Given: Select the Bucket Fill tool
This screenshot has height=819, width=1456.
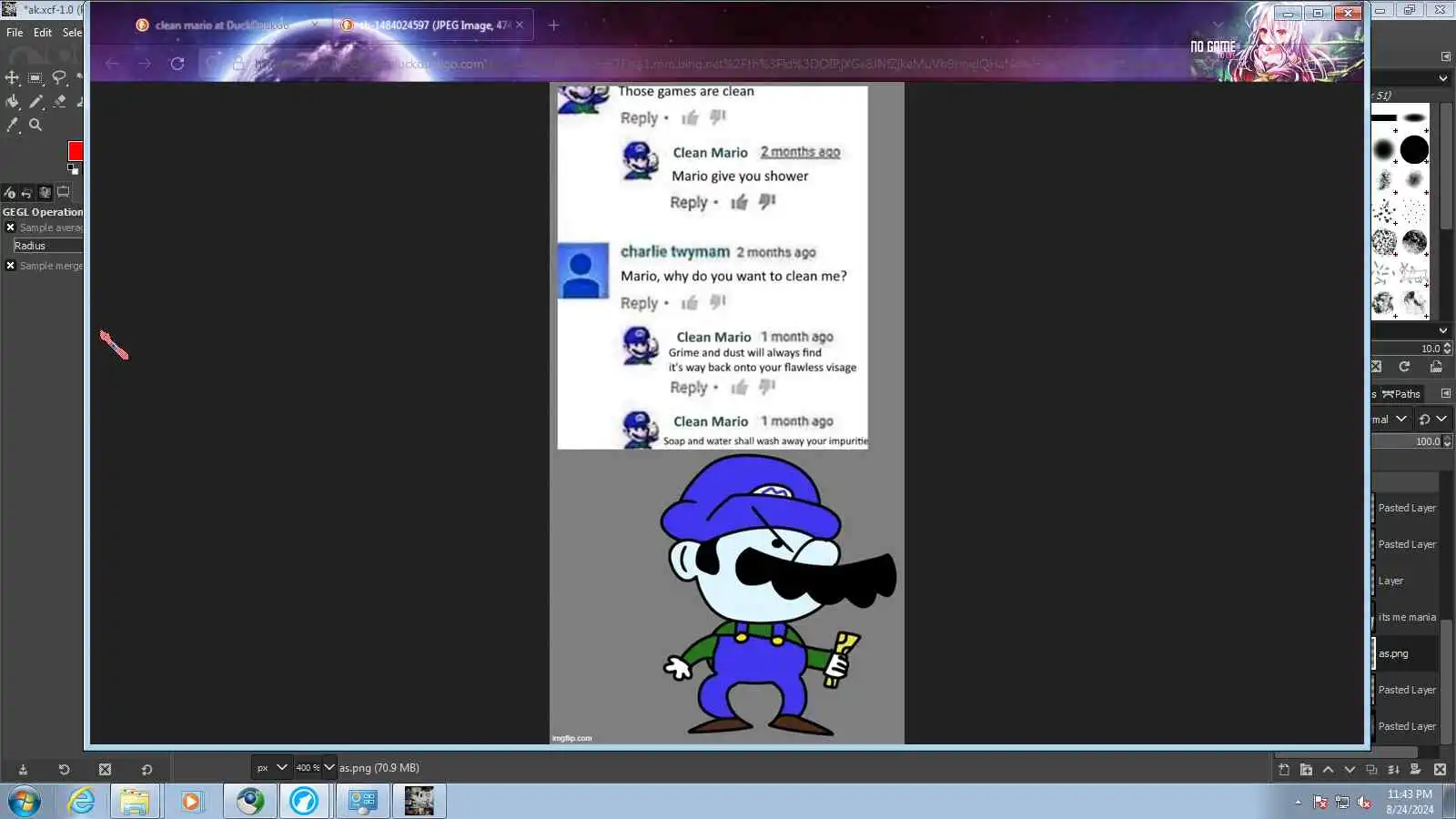Looking at the screenshot, I should pos(12,102).
